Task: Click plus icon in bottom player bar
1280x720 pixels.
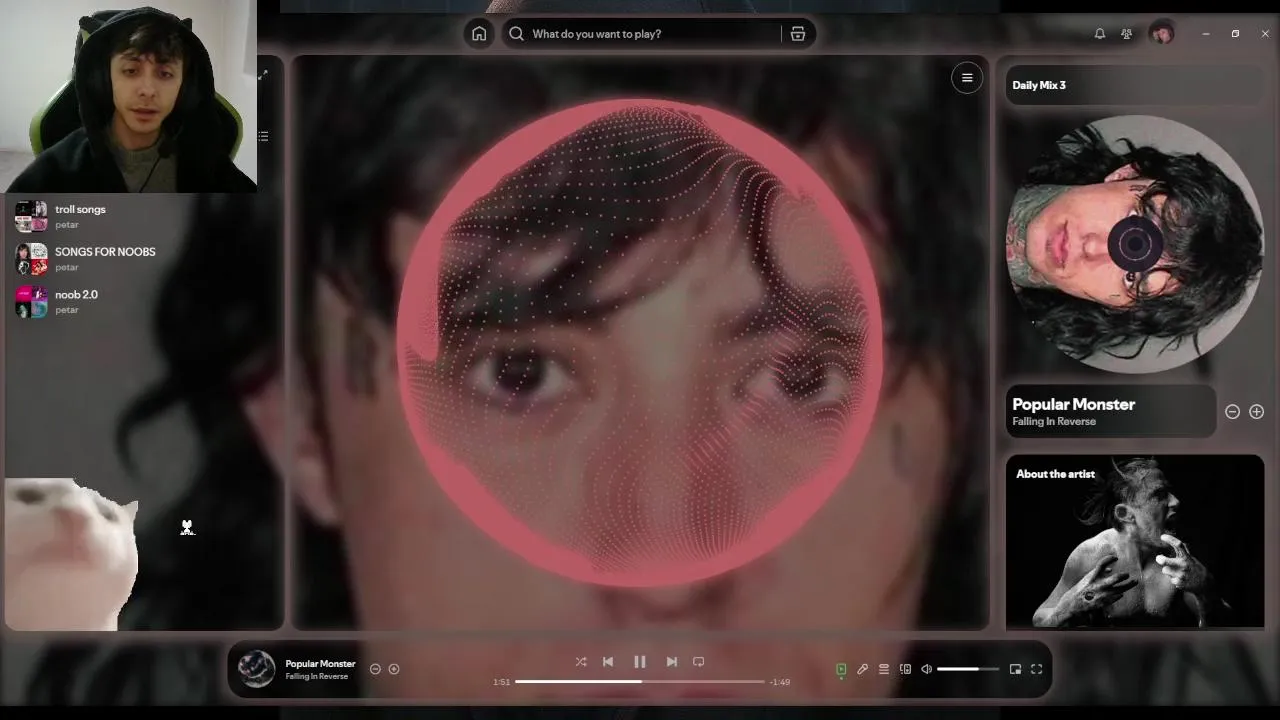Action: tap(394, 669)
